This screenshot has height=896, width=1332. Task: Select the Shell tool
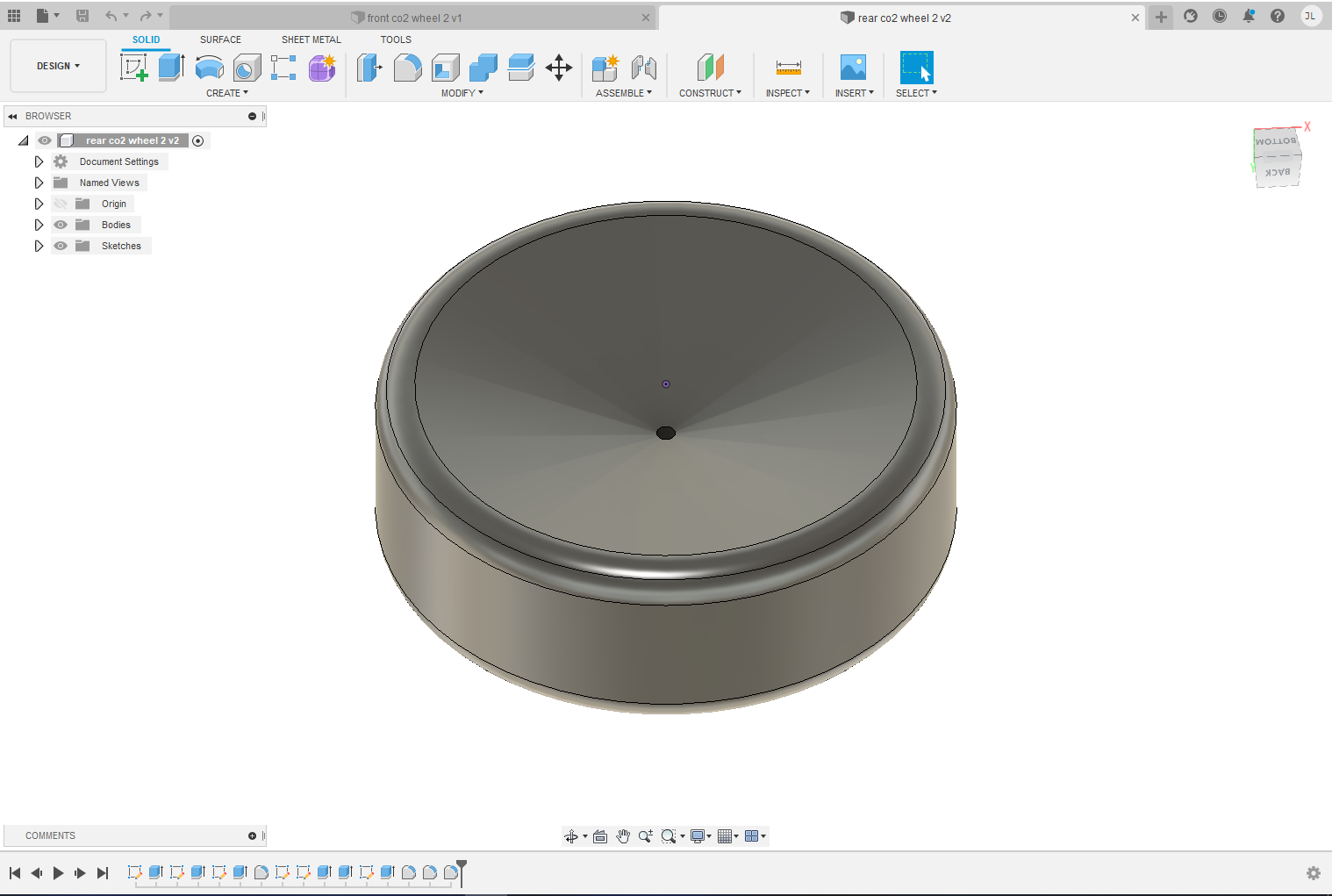(446, 68)
